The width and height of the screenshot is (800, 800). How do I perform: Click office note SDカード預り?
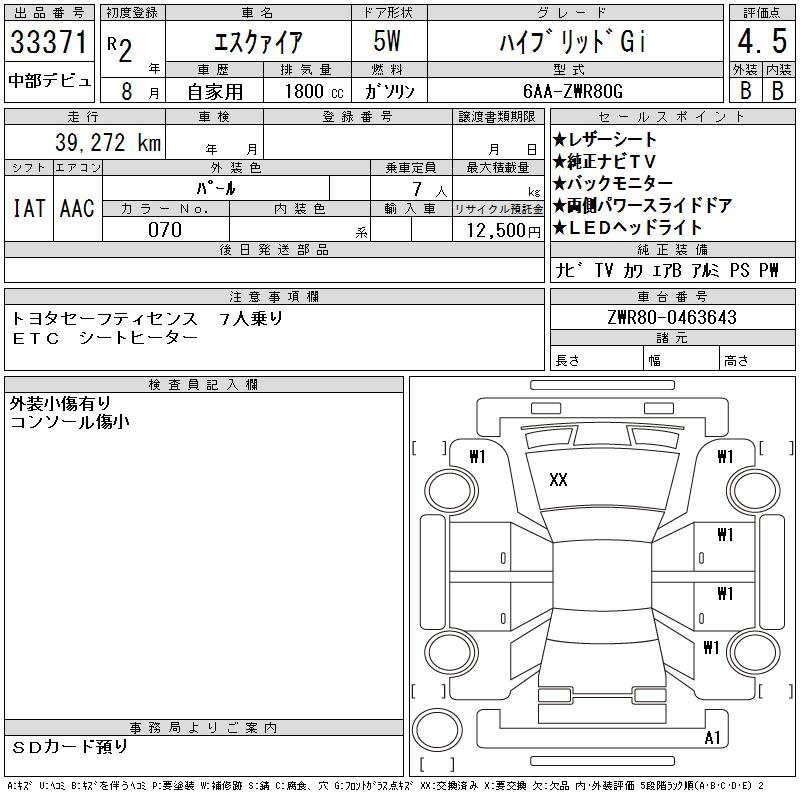click(70, 747)
